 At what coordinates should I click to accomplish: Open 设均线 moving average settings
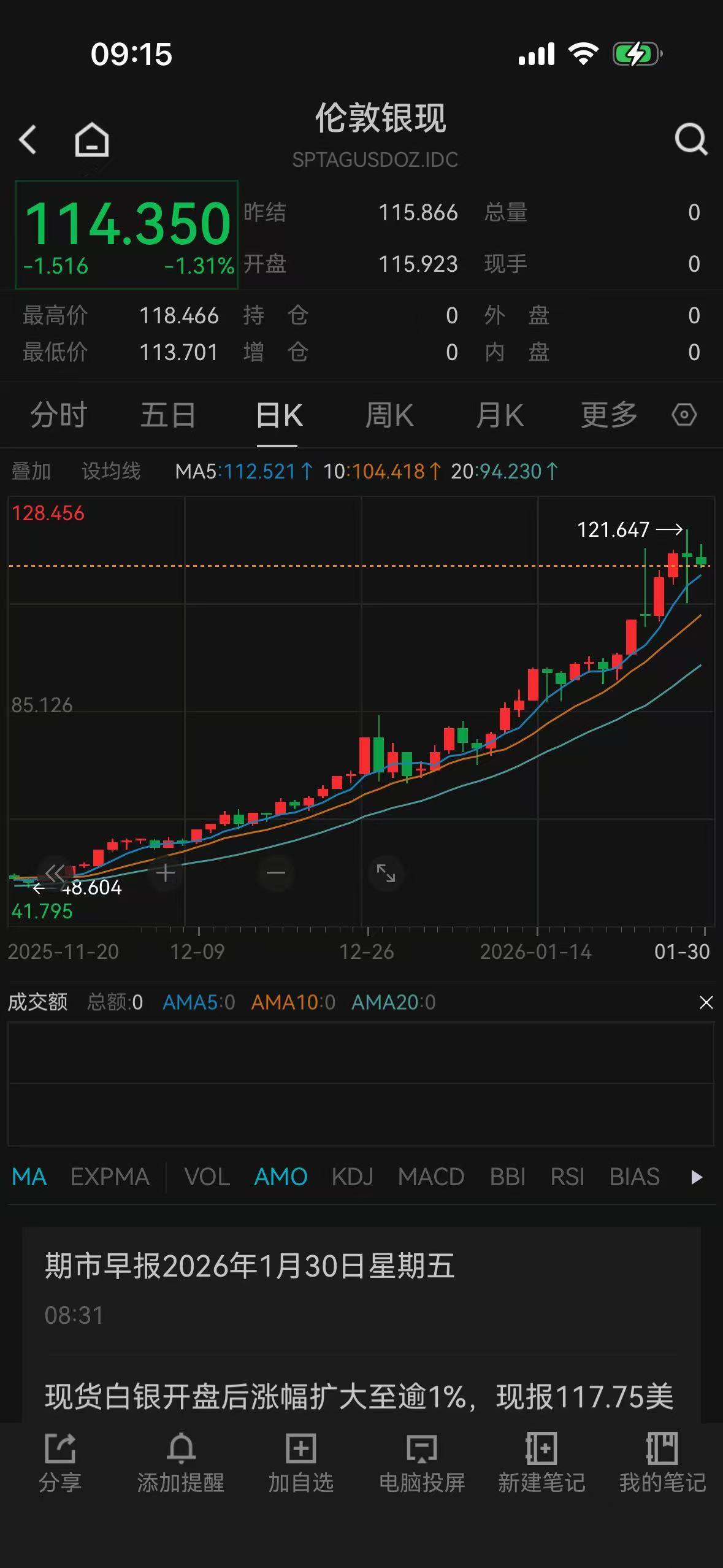click(x=111, y=471)
